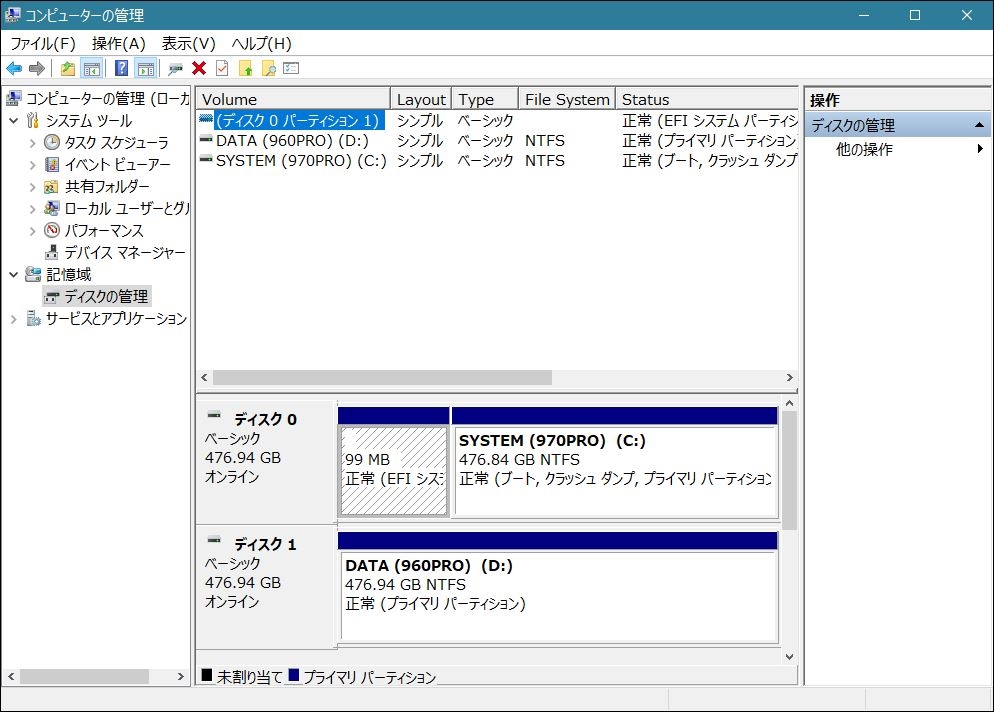
Task: Open the File (ファイル) menu
Action: [x=42, y=44]
